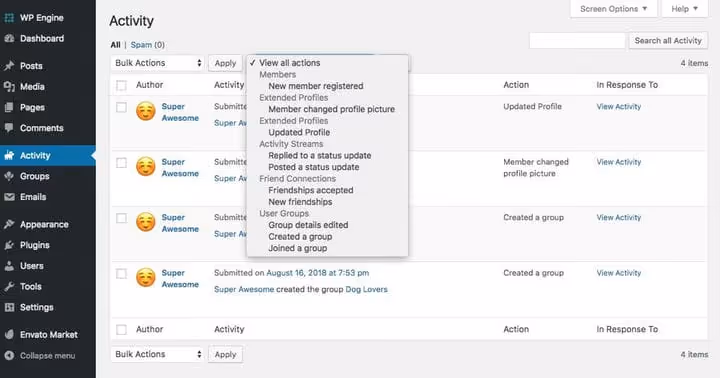Click the Collapse menu arrow icon
This screenshot has height=378, width=720.
9,355
